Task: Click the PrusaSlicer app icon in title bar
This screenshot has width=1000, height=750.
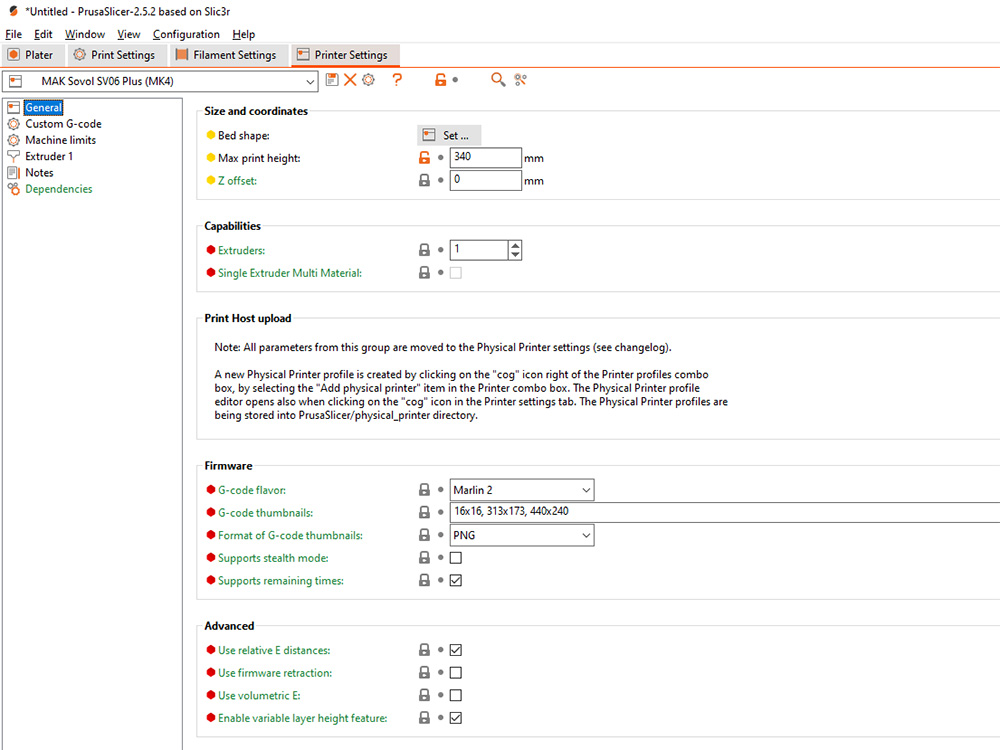Action: (x=13, y=11)
